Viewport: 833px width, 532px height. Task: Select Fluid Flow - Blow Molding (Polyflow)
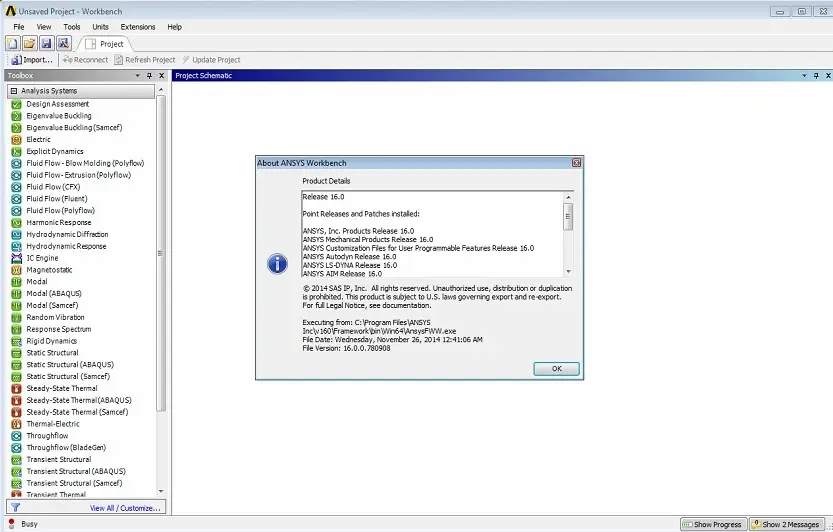(x=86, y=163)
